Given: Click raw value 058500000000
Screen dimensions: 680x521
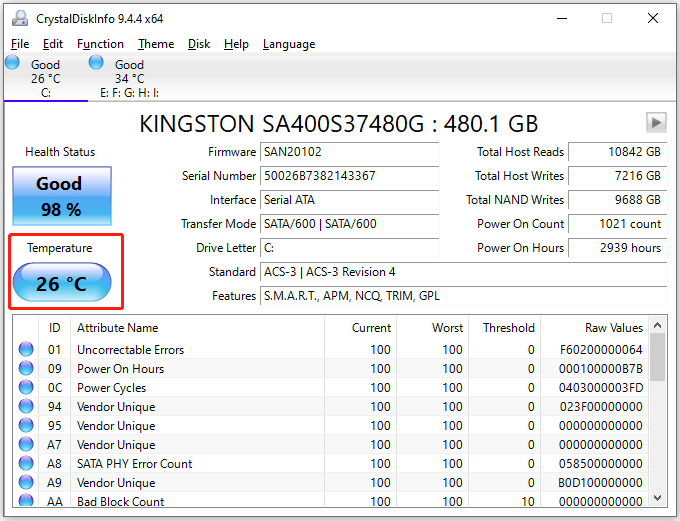Looking at the screenshot, I should tap(601, 464).
